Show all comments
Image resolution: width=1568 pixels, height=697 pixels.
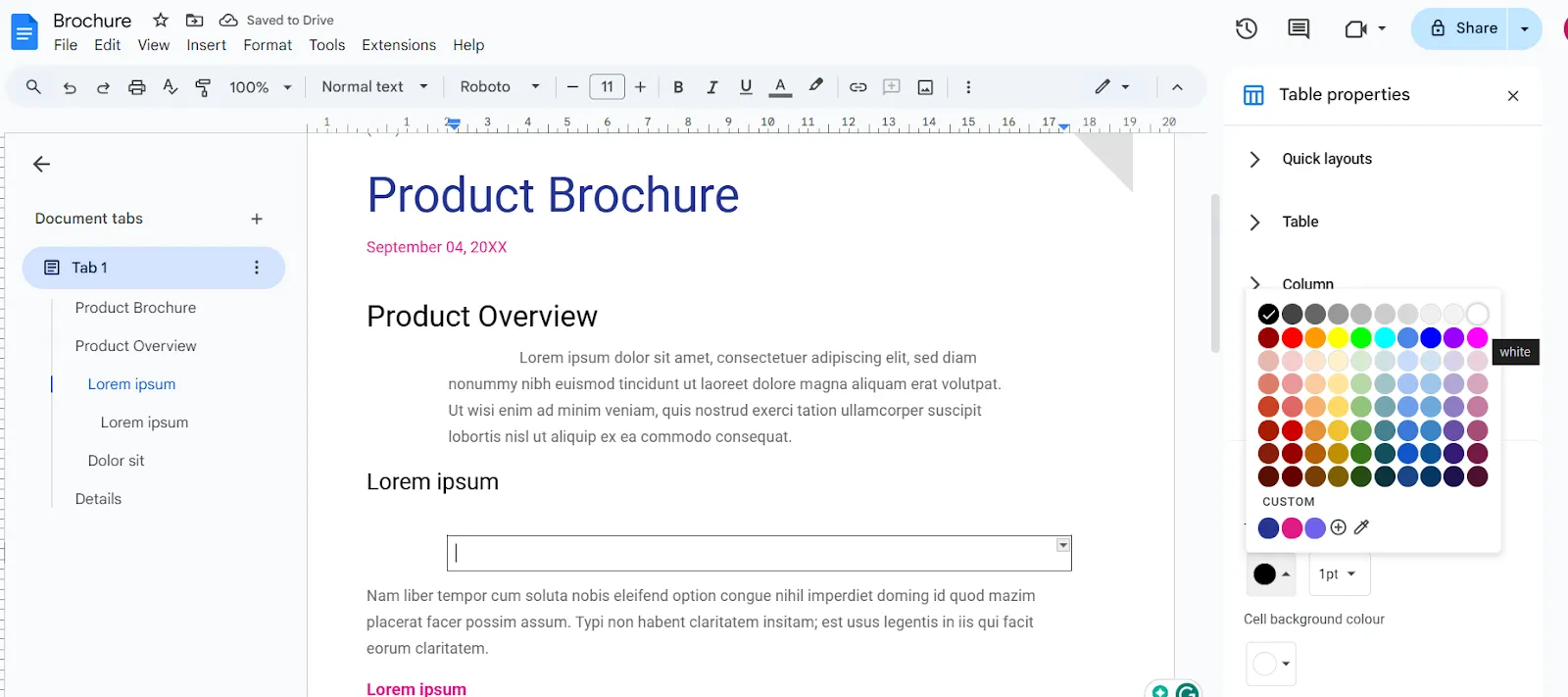tap(1298, 28)
